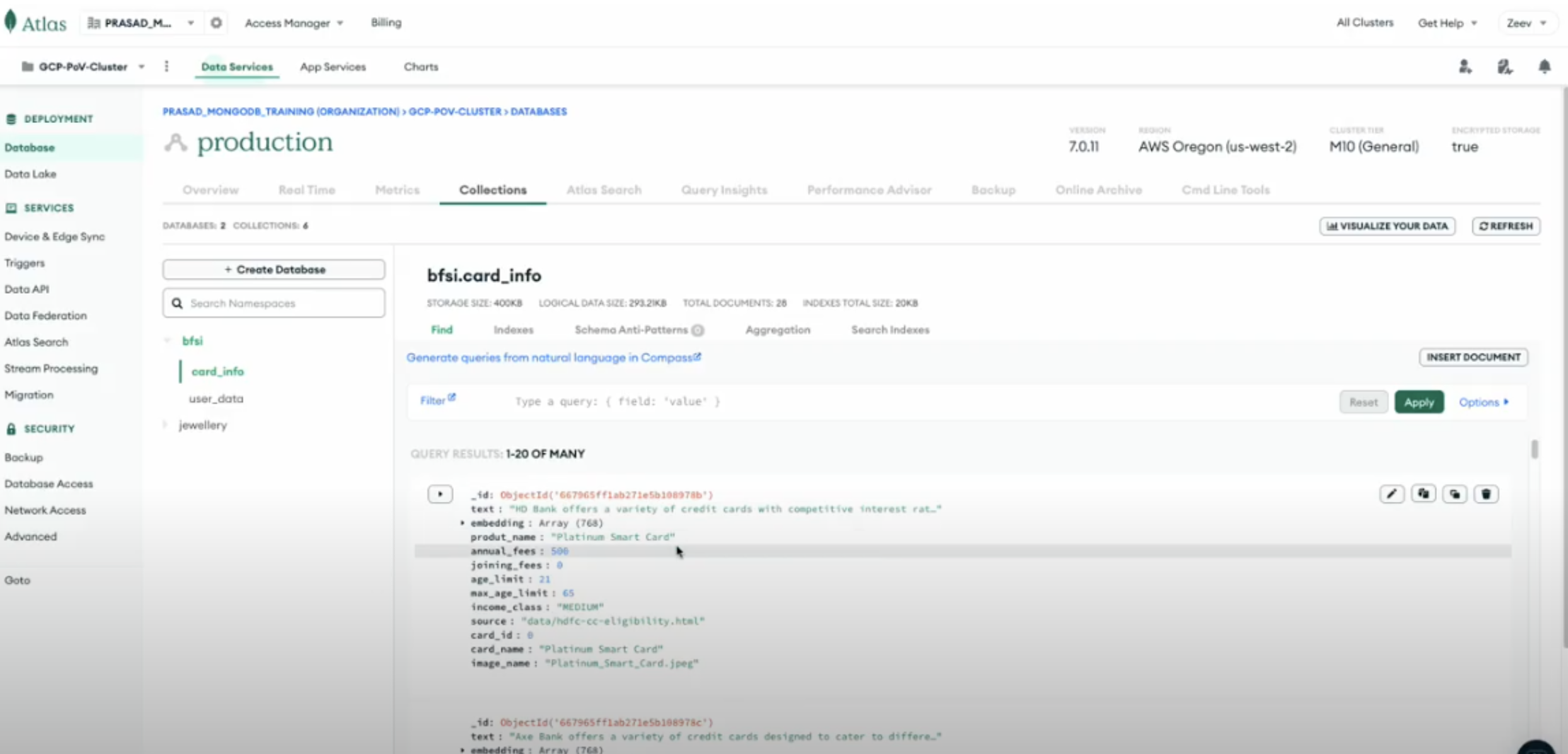This screenshot has height=754, width=1568.
Task: Expand the first document with arrow toggle
Action: point(440,494)
